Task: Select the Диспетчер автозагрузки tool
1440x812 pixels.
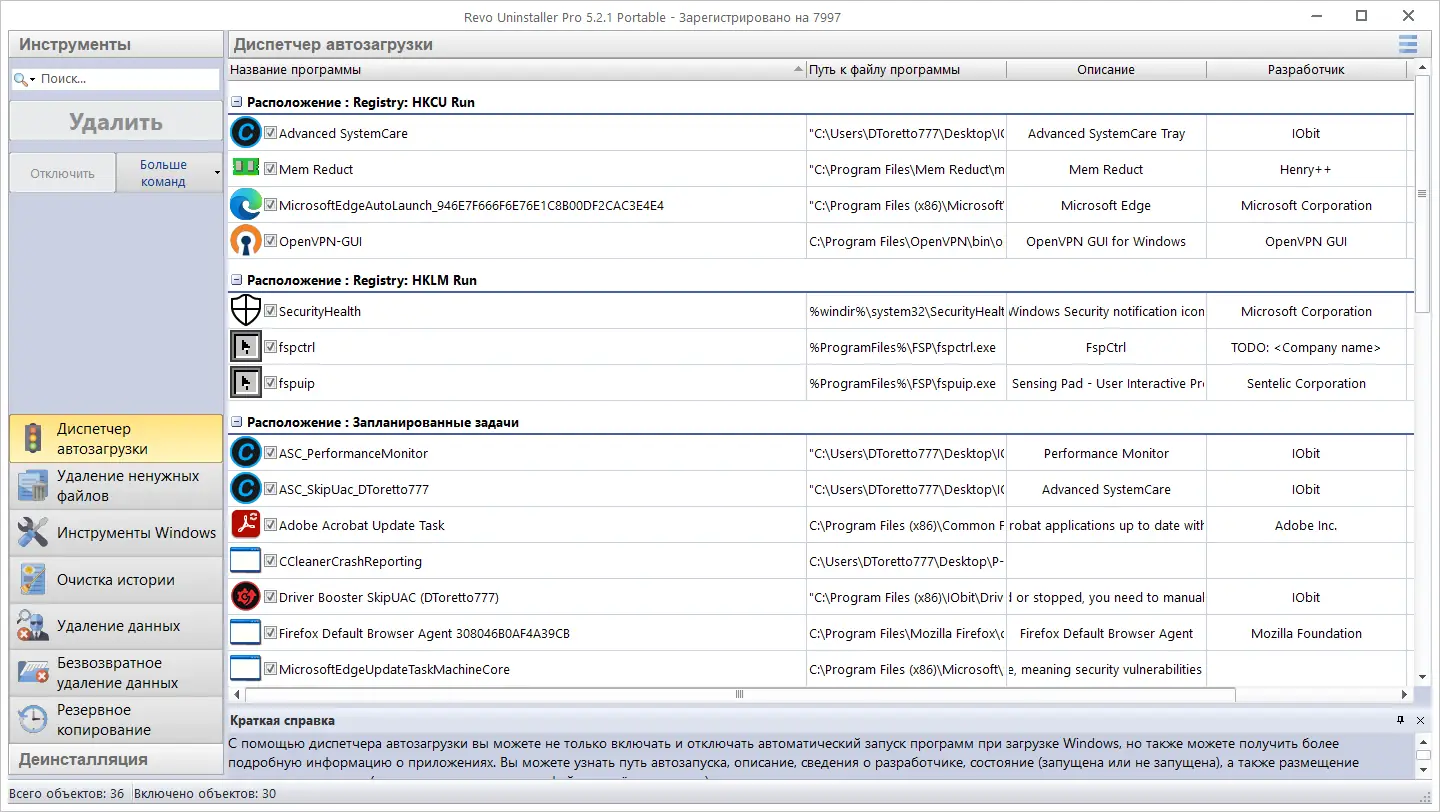Action: (x=116, y=439)
